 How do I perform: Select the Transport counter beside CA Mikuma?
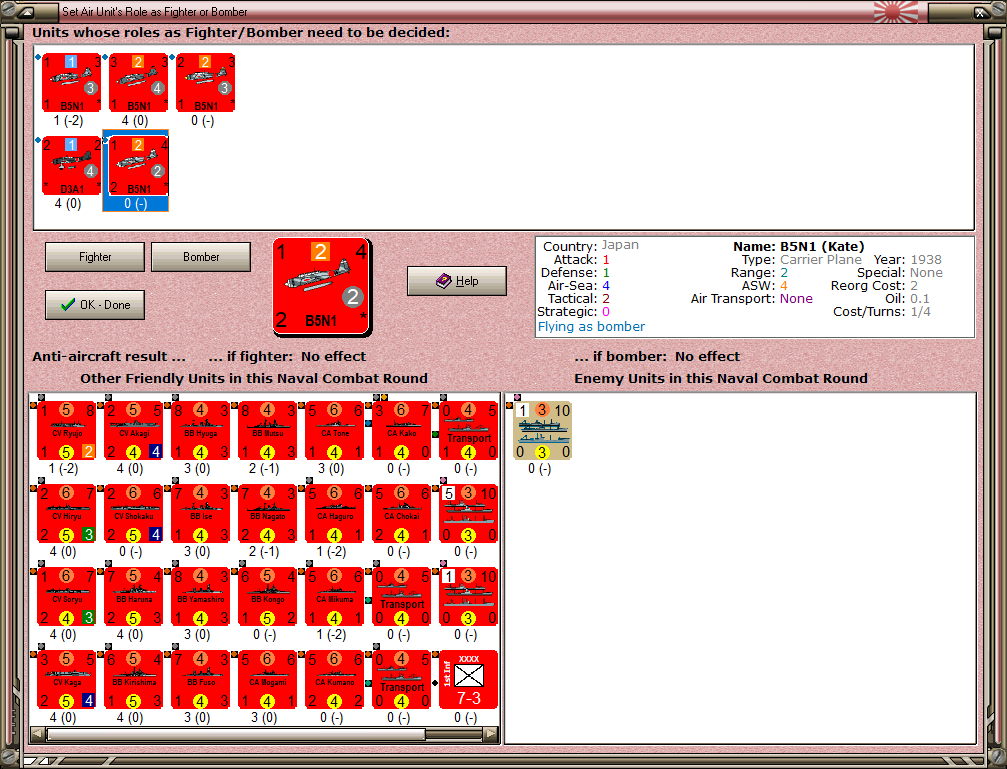[401, 596]
